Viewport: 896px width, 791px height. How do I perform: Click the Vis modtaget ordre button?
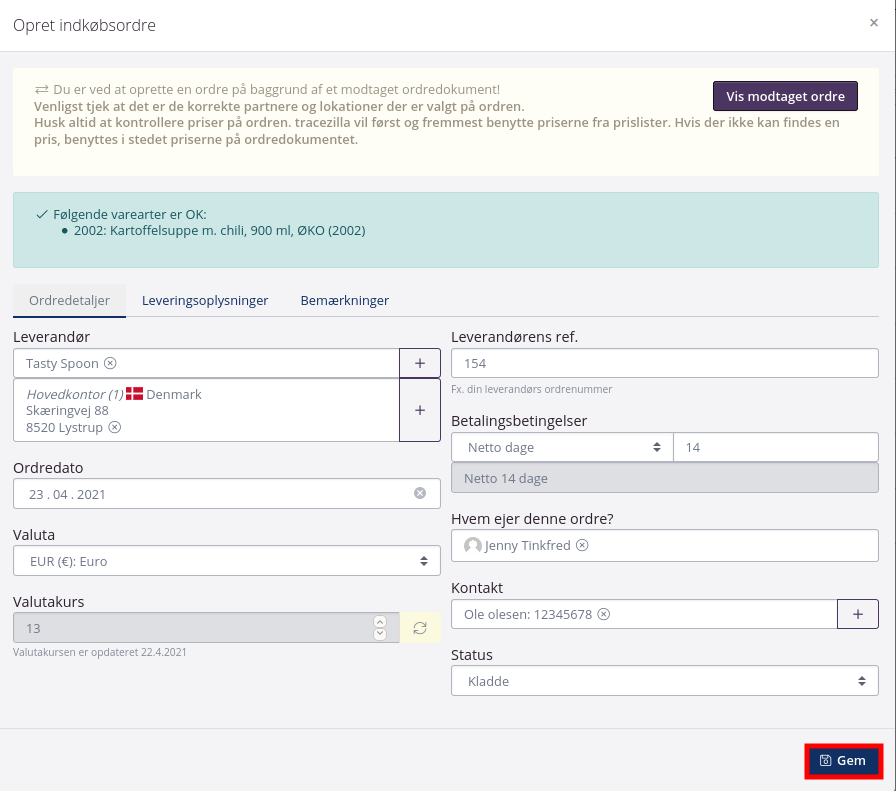point(785,96)
